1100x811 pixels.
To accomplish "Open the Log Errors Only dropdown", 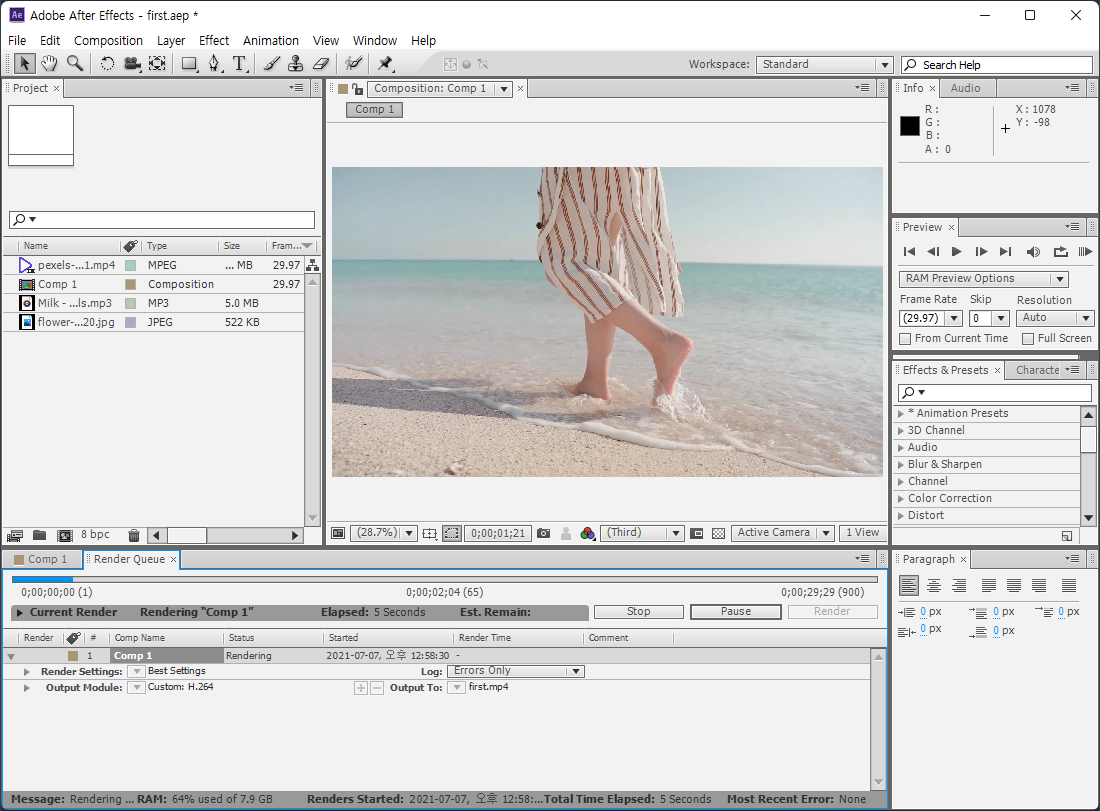I will [516, 671].
